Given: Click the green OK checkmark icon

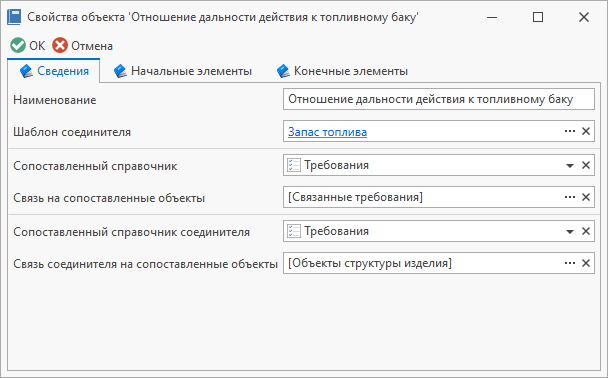Looking at the screenshot, I should 18,45.
